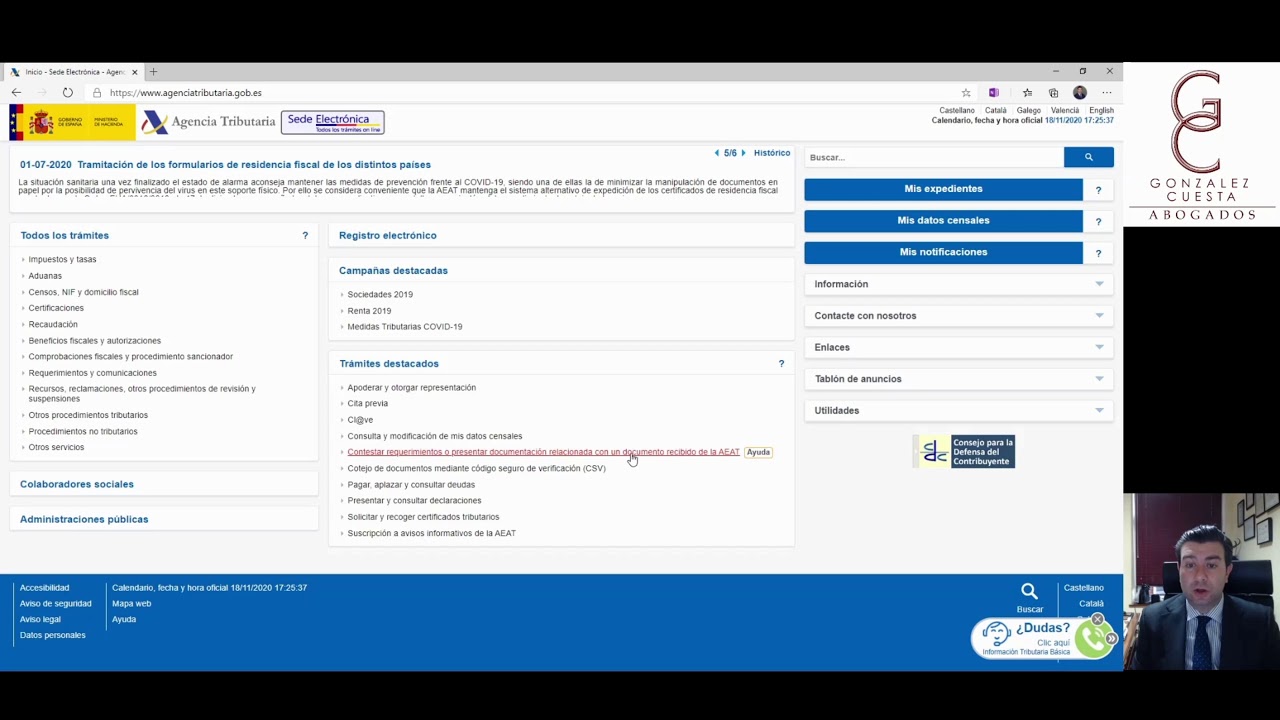Open Mis notificaciones button
The height and width of the screenshot is (720, 1280).
(x=942, y=252)
